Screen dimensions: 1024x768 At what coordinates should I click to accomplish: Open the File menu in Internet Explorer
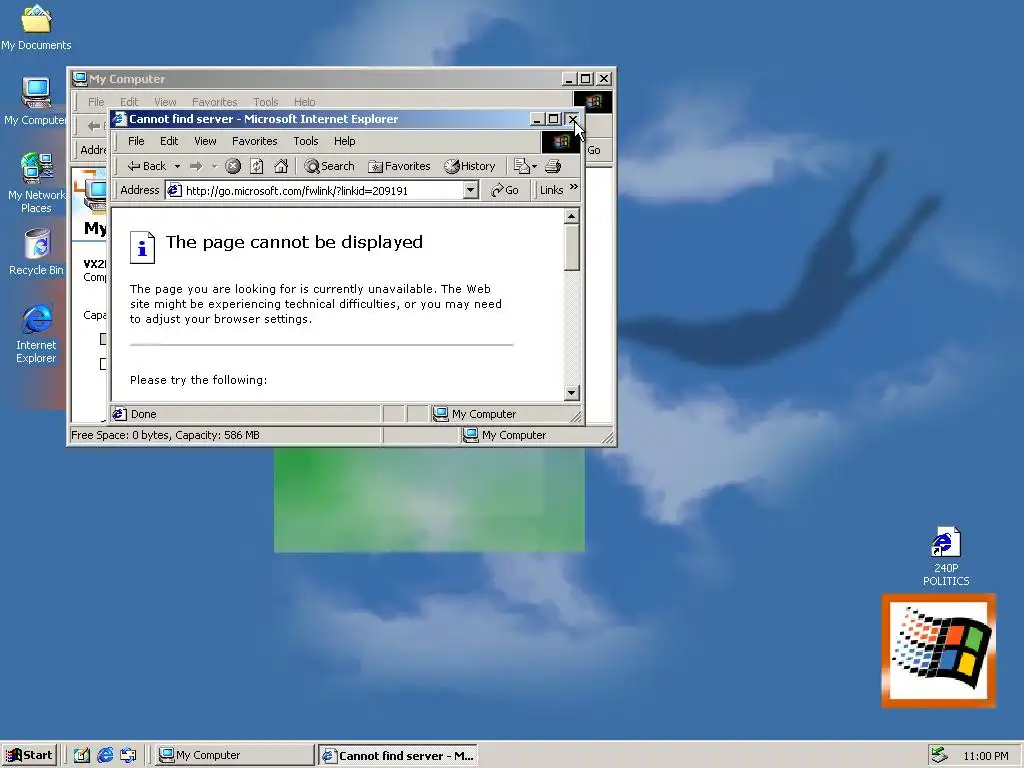(x=136, y=141)
